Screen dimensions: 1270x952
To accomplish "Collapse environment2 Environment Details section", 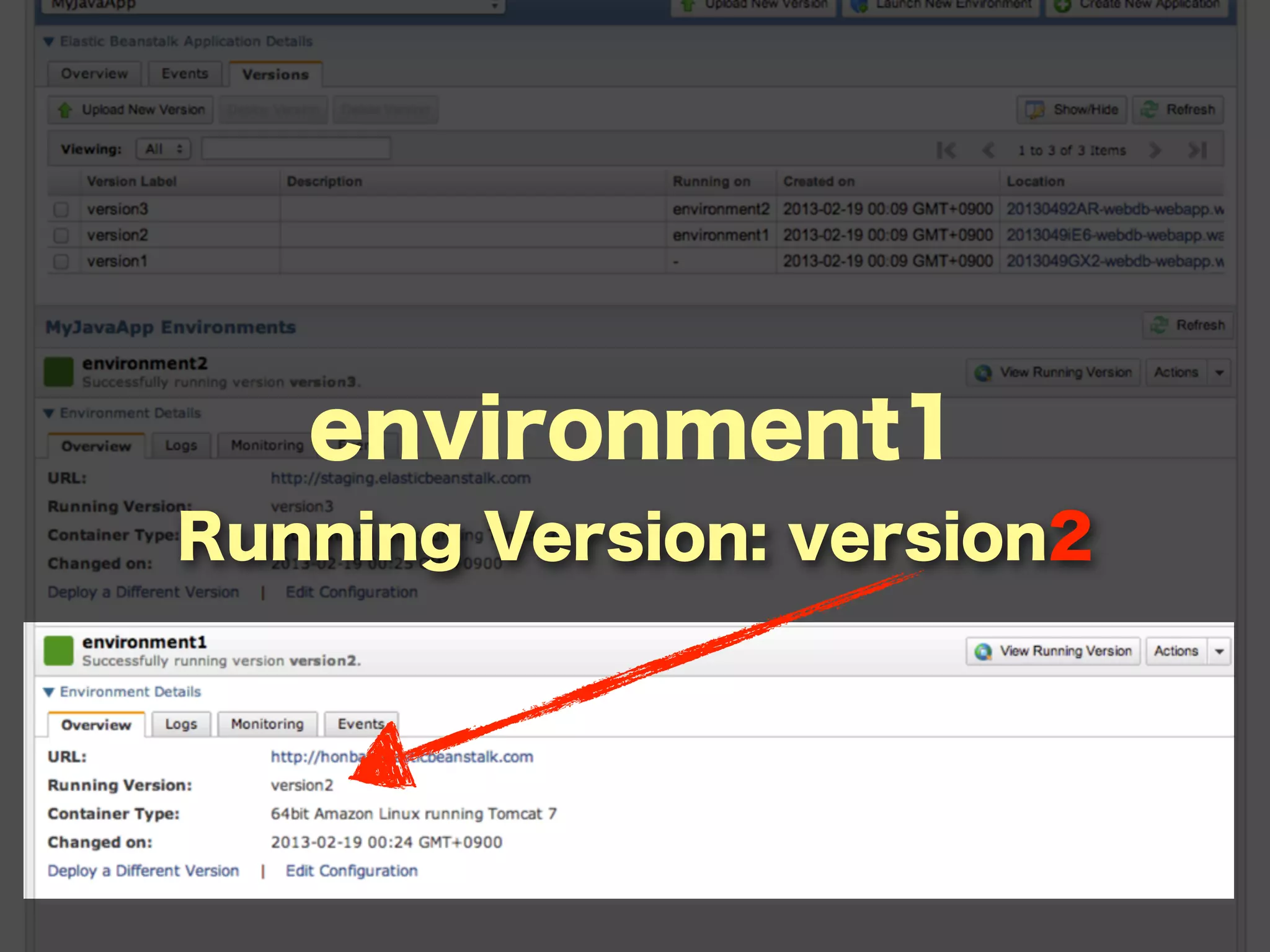I will tap(49, 413).
